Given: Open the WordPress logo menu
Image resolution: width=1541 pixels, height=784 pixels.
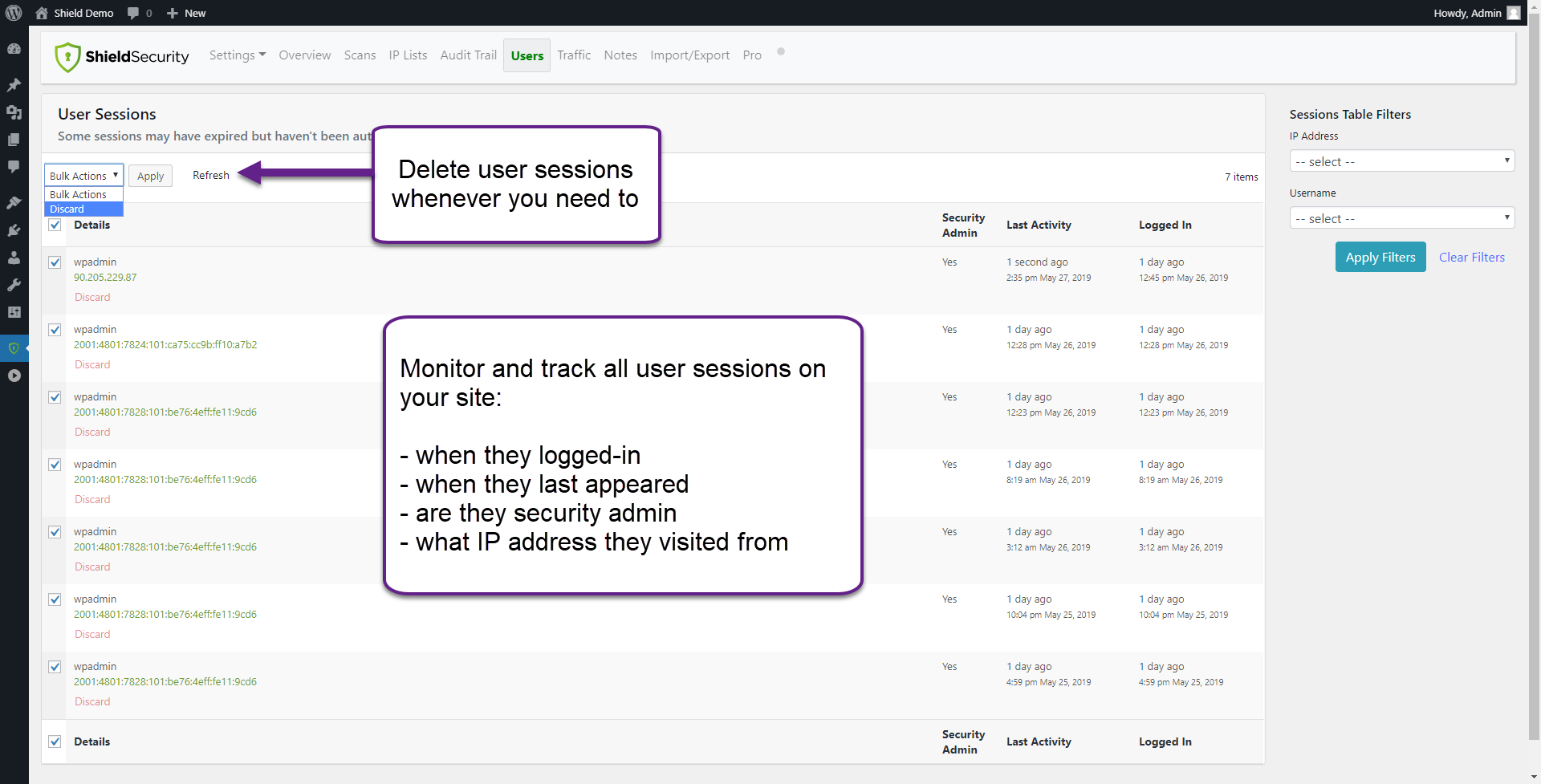Looking at the screenshot, I should coord(14,13).
